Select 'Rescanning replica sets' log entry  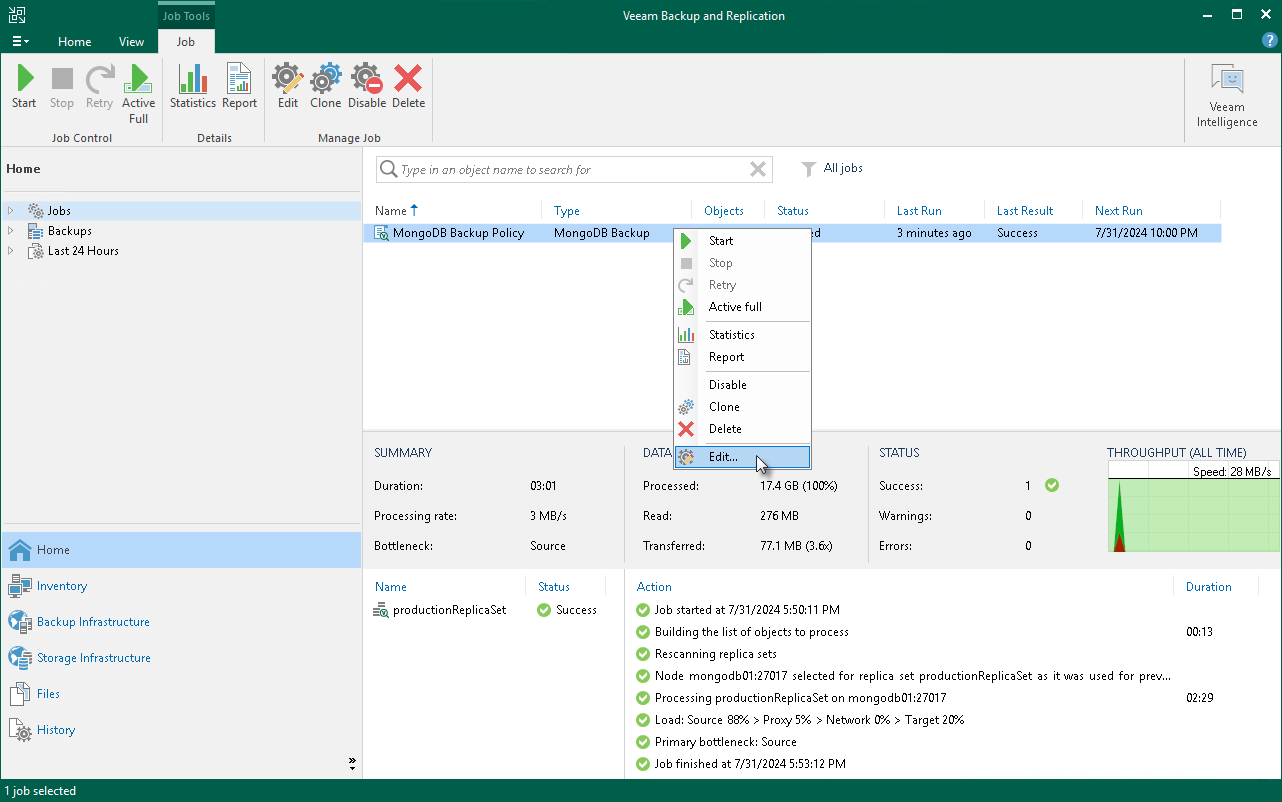(x=715, y=654)
